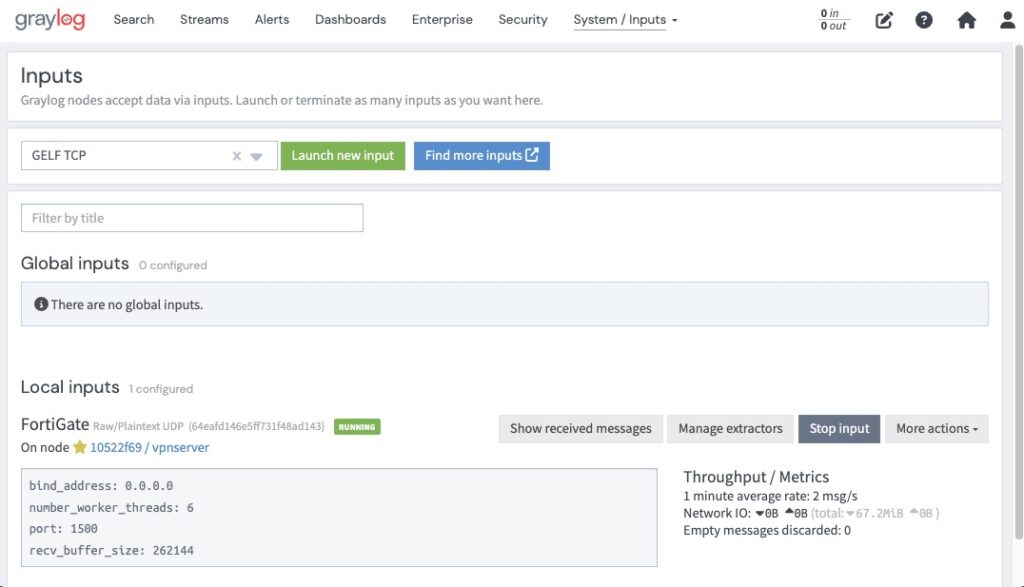
Task: Click the Network IO metrics line
Action: (811, 513)
